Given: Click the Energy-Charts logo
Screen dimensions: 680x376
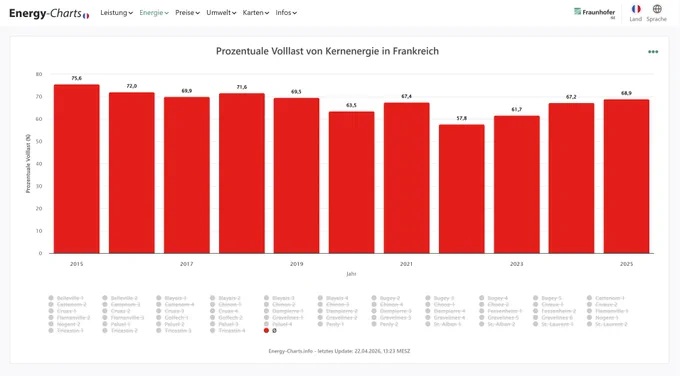Looking at the screenshot, I should click(x=49, y=13).
